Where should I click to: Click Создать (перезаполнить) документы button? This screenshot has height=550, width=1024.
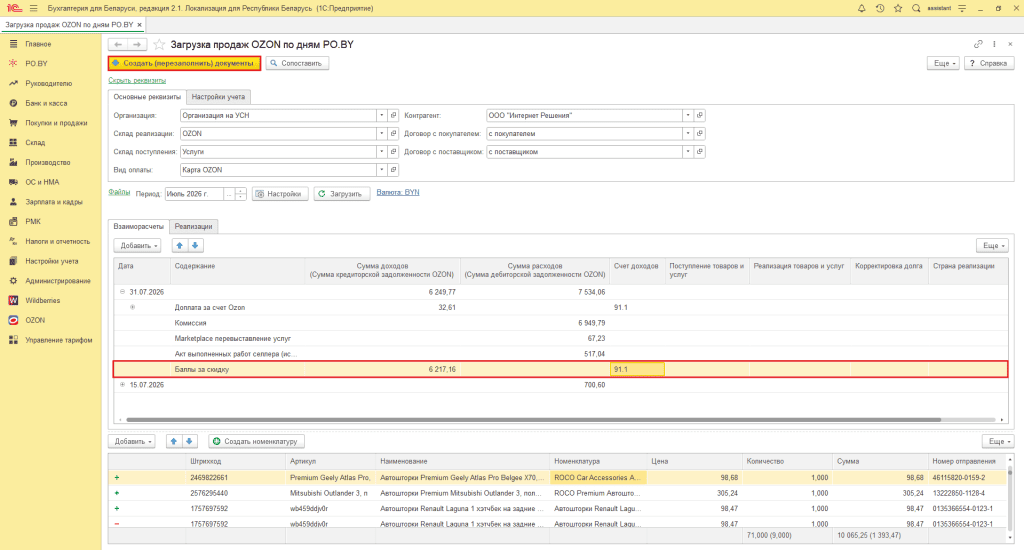pyautogui.click(x=184, y=63)
